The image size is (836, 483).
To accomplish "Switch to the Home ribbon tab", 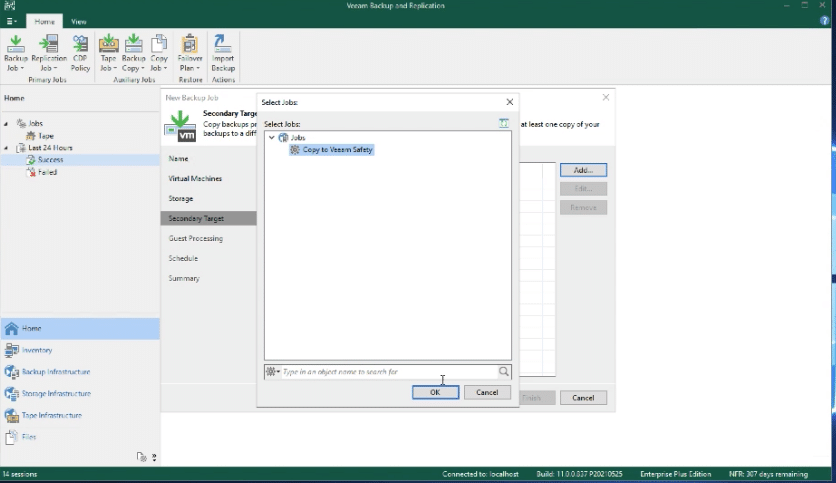I will [44, 21].
